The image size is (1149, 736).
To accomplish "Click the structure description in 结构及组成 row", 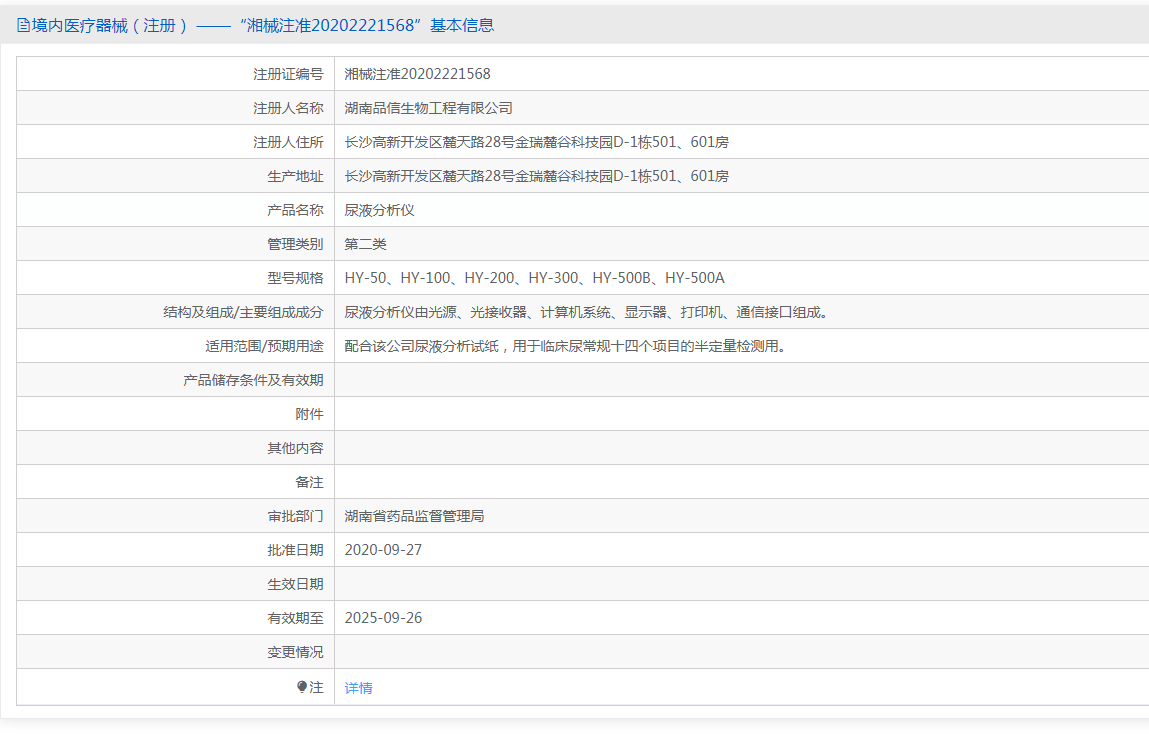I will click(x=586, y=312).
